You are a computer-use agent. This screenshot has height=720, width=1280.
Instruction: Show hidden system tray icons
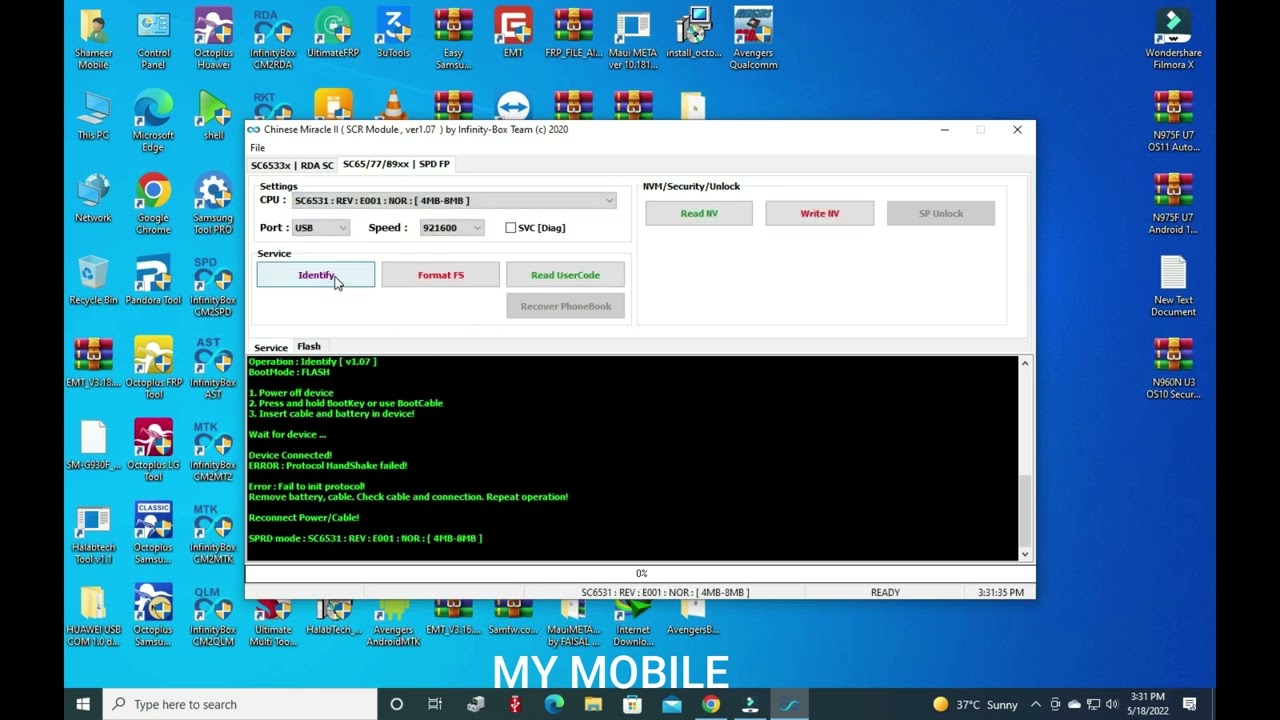click(1036, 704)
